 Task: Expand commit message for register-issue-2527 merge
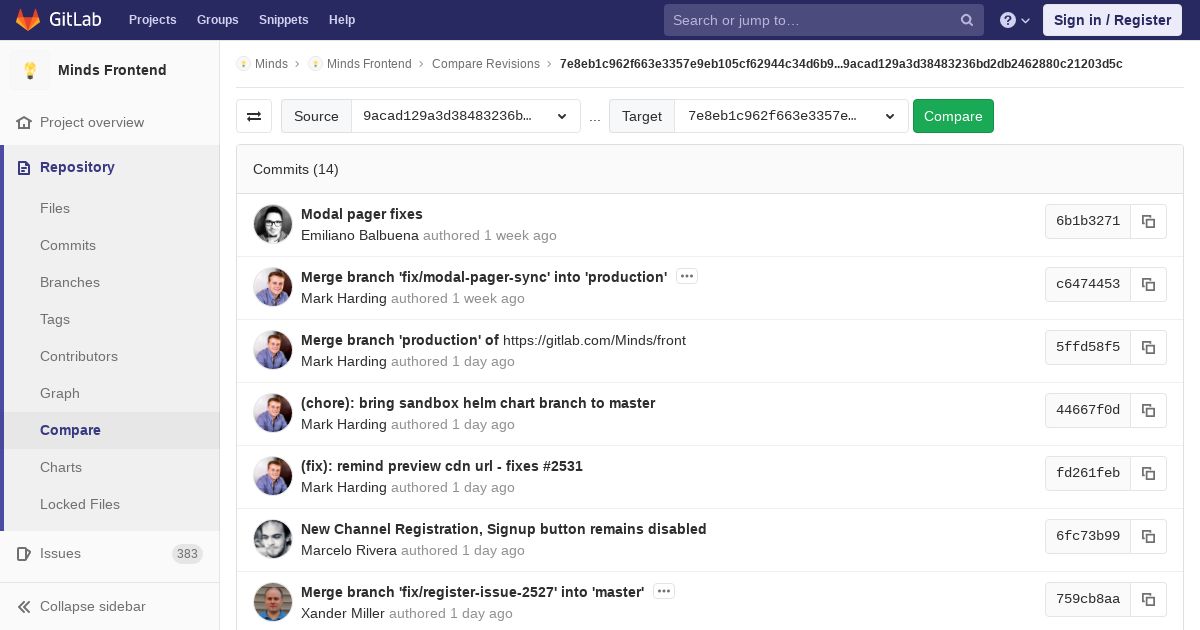click(664, 591)
